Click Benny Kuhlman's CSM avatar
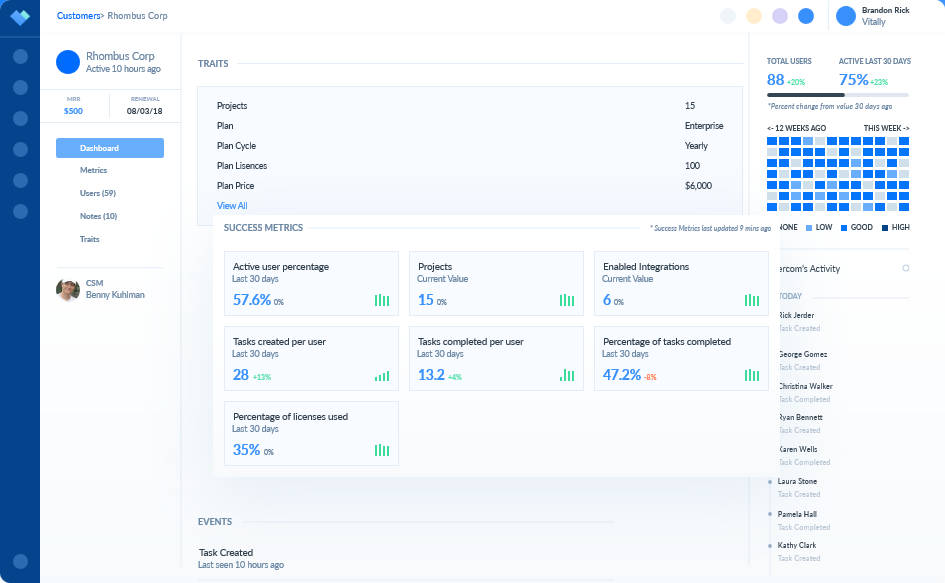The width and height of the screenshot is (945, 583). coord(68,289)
